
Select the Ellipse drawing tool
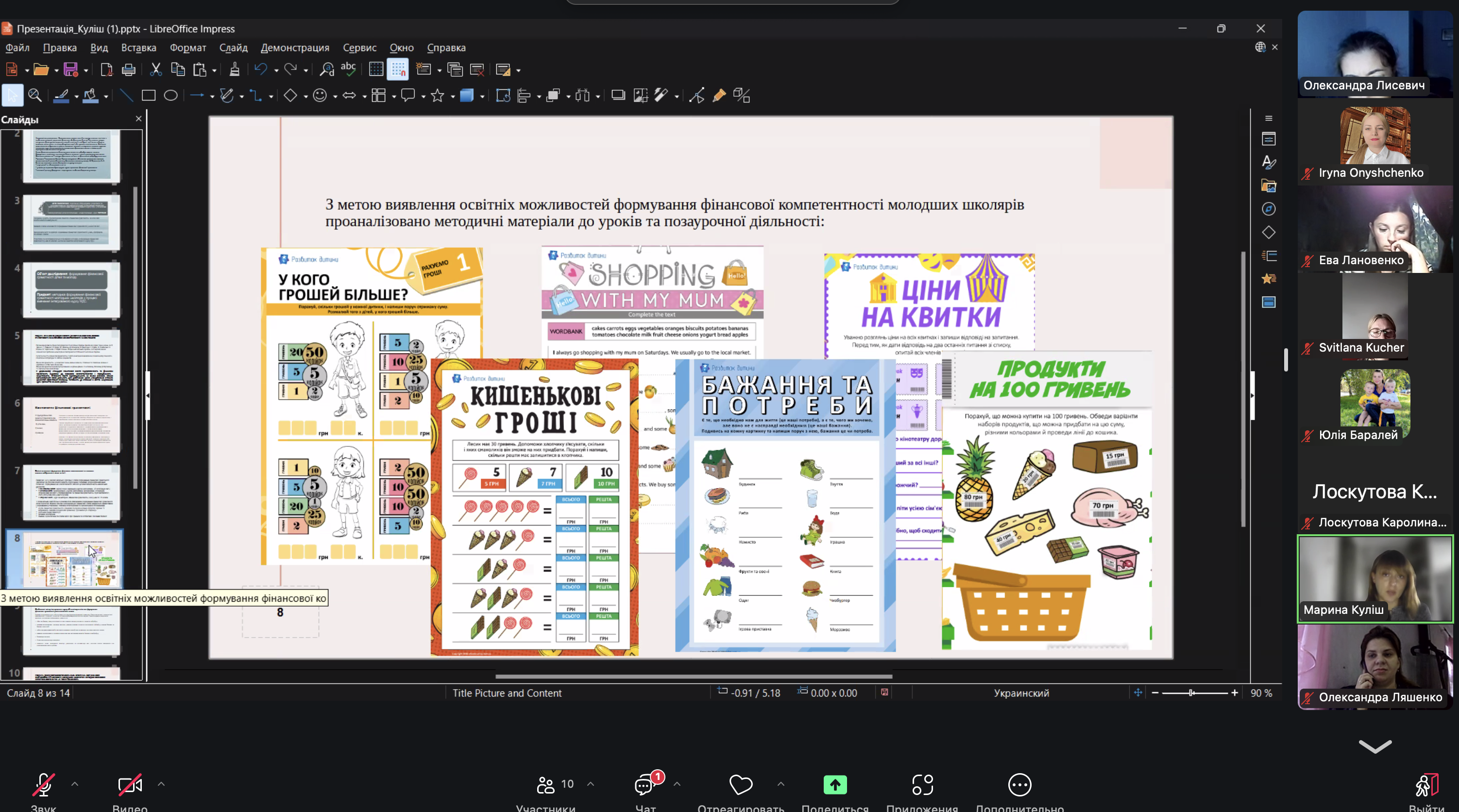tap(170, 96)
